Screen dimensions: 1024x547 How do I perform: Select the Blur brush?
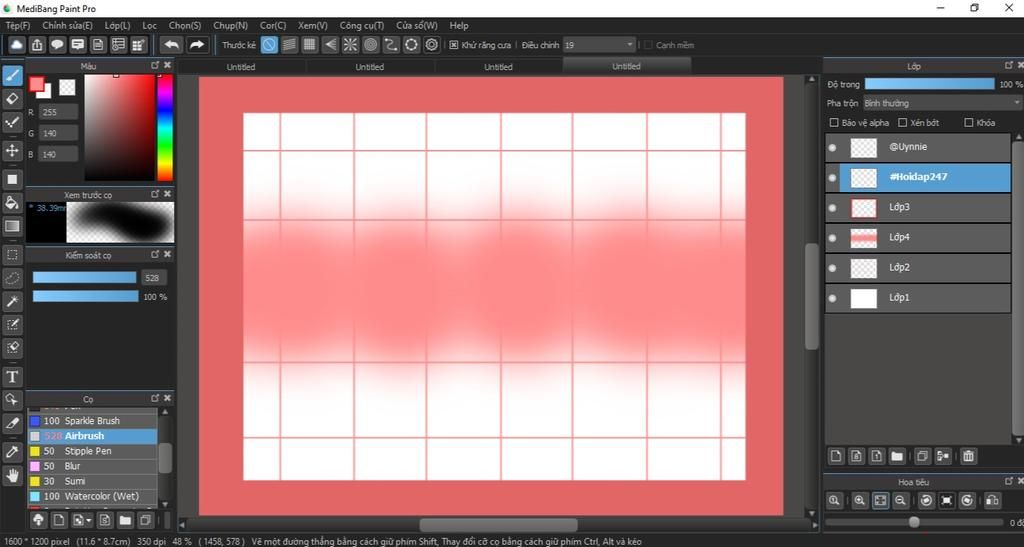coord(92,466)
